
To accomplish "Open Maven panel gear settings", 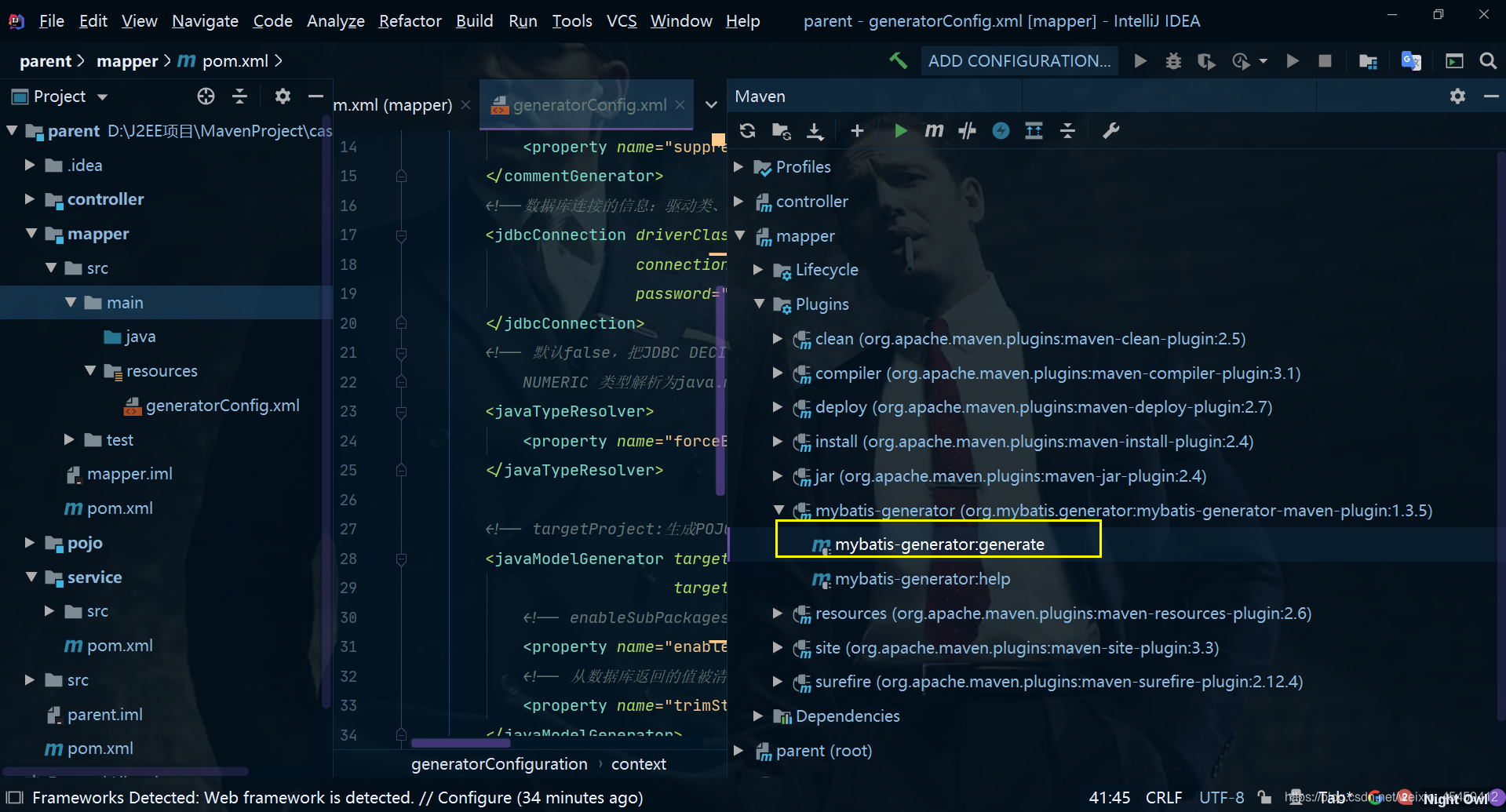I will [1457, 96].
